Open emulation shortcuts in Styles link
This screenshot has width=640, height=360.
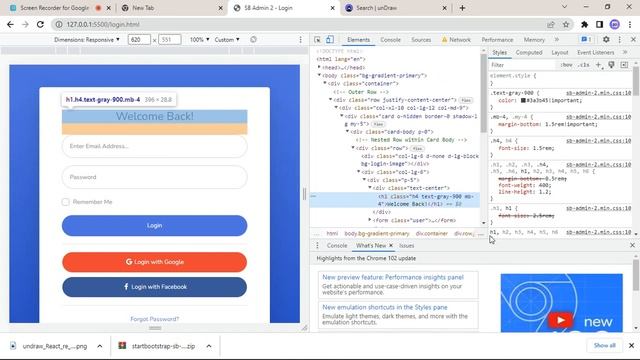click(385, 307)
